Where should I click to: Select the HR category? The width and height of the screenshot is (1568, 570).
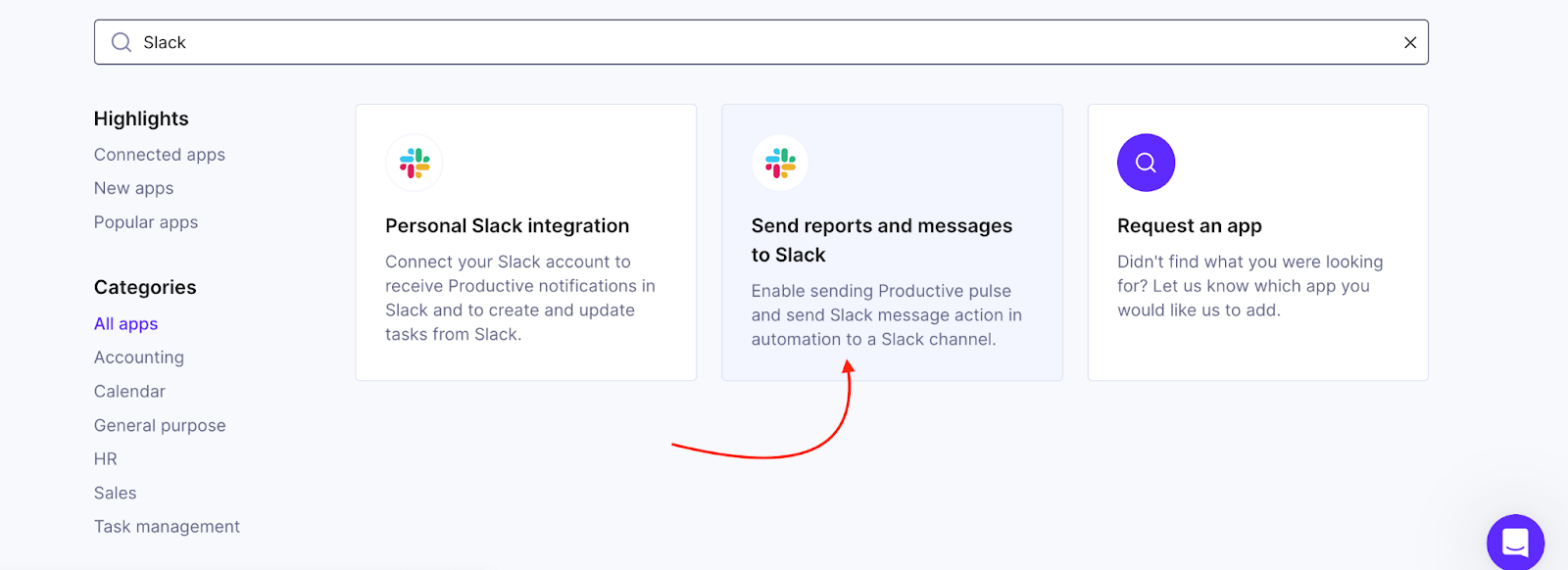click(x=106, y=459)
